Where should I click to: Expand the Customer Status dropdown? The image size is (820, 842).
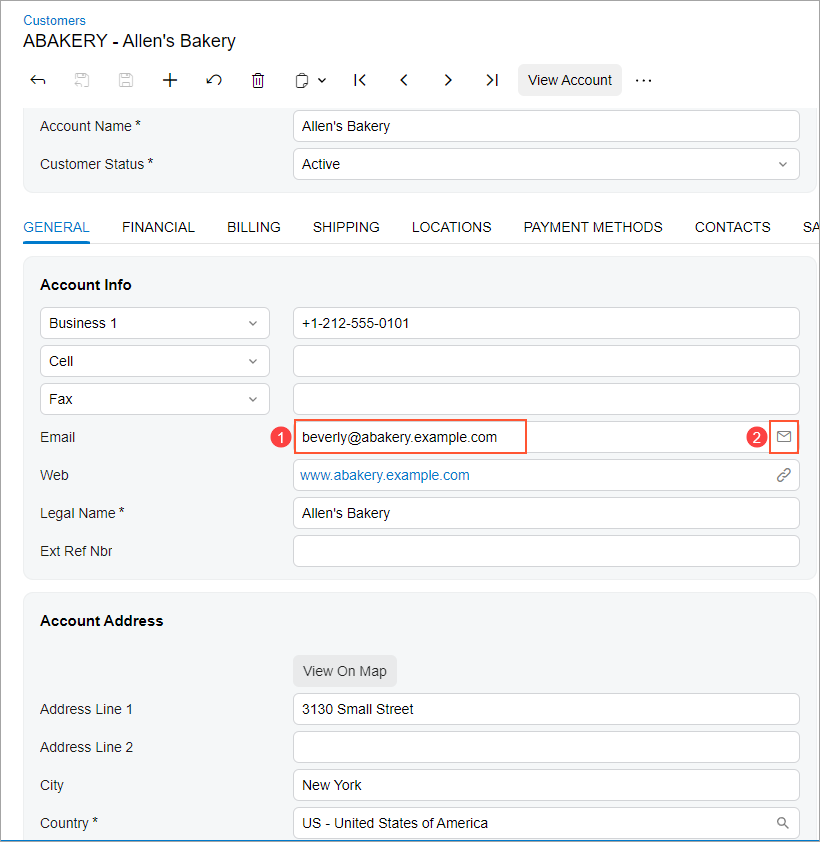coord(782,164)
